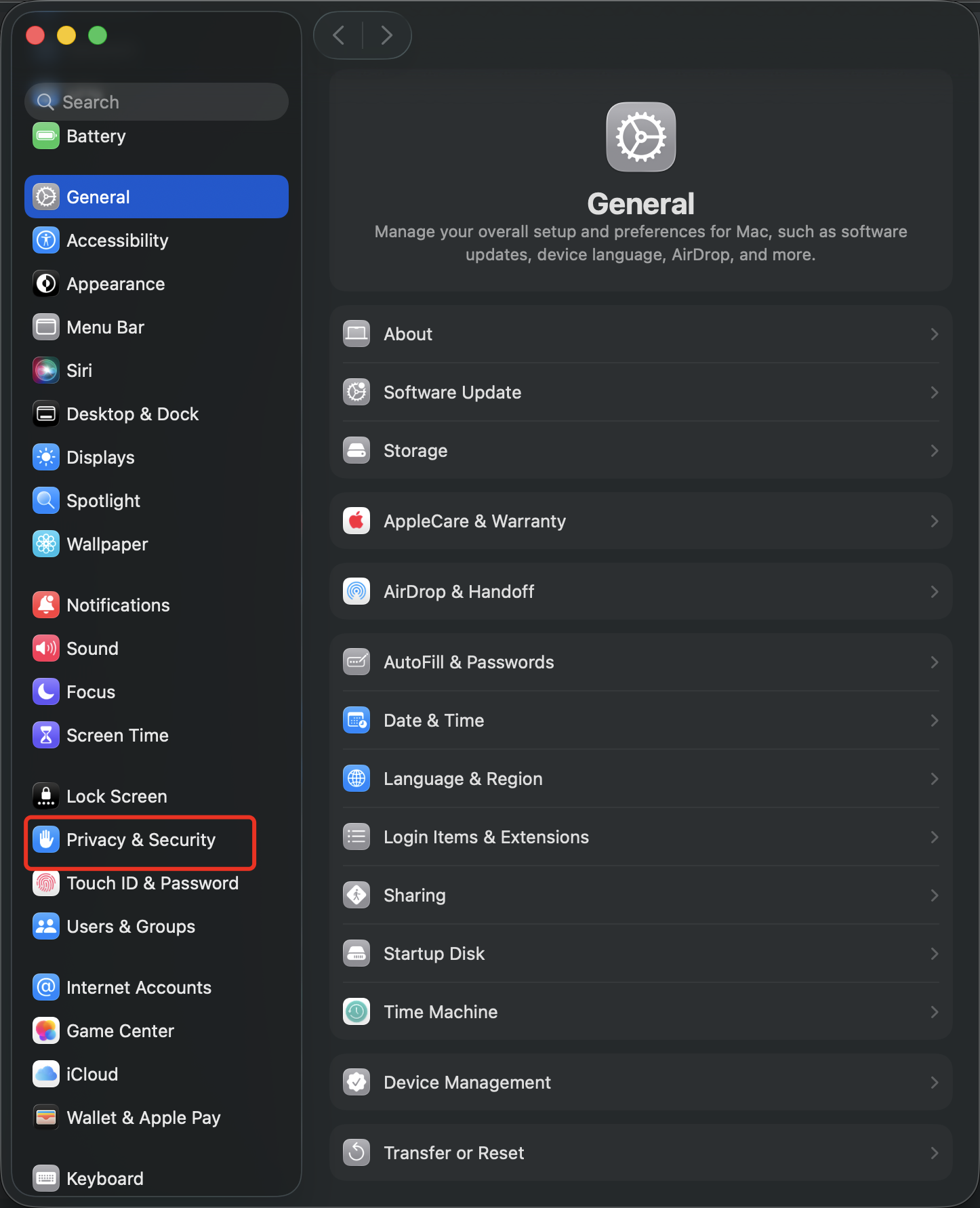Click the Search field
Viewport: 980px width, 1208px height.
(x=163, y=102)
